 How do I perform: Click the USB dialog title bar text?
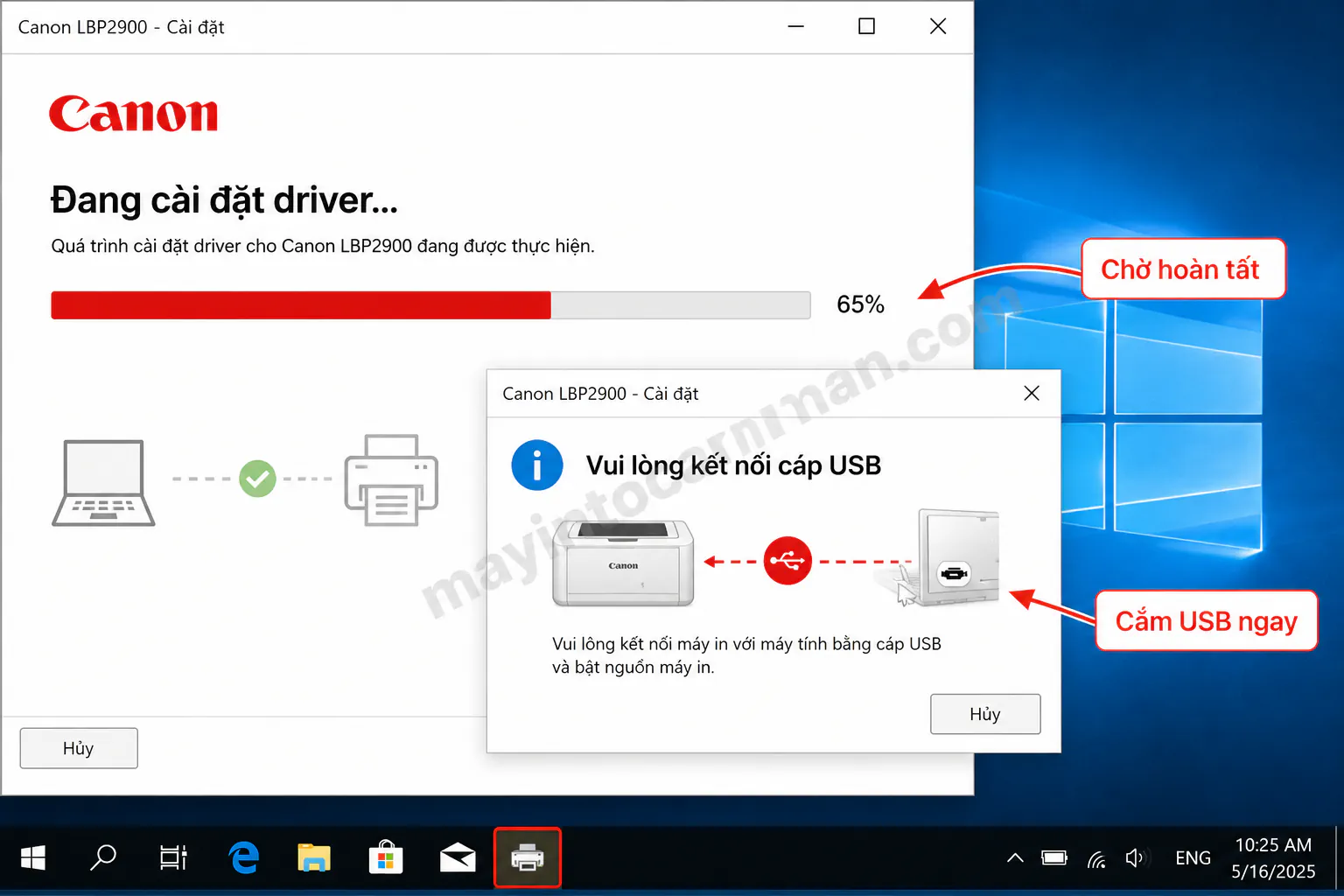[600, 394]
